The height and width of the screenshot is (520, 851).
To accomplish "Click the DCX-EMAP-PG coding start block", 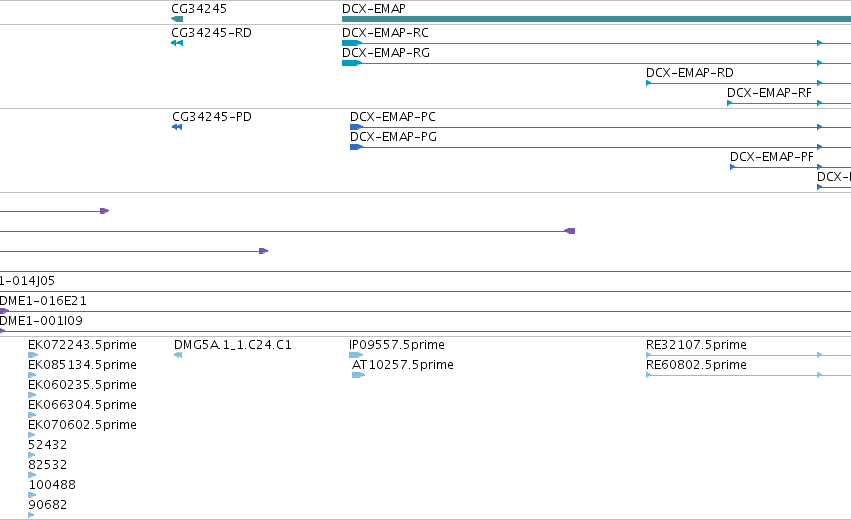I will (356, 147).
